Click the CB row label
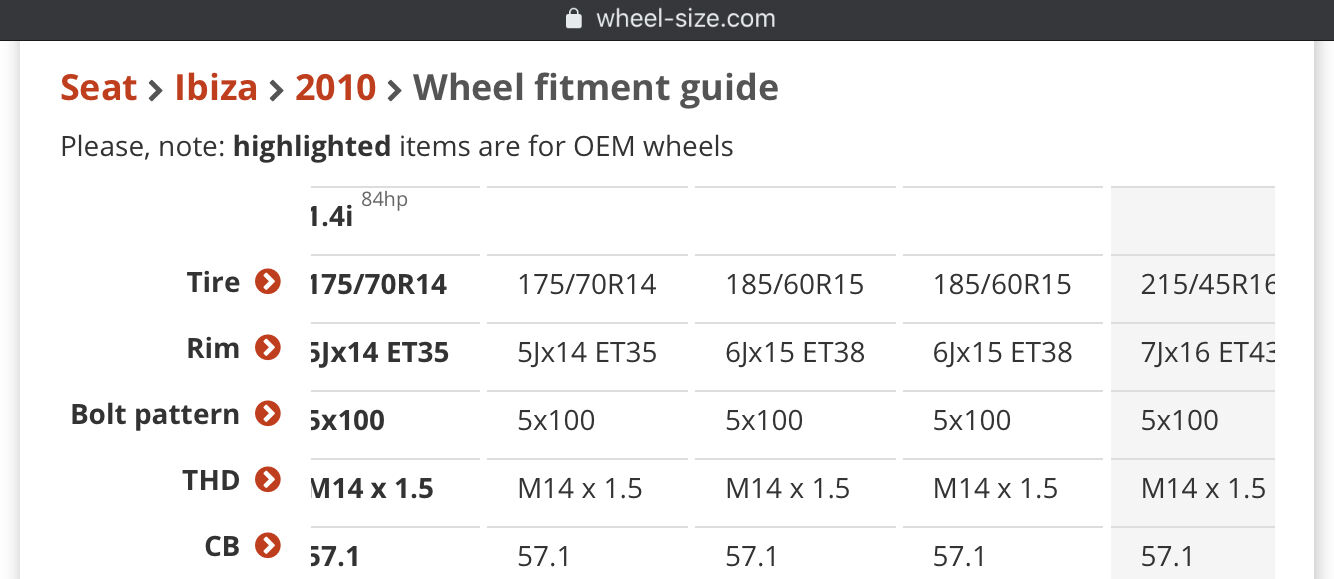The width and height of the screenshot is (1334, 579). click(222, 546)
